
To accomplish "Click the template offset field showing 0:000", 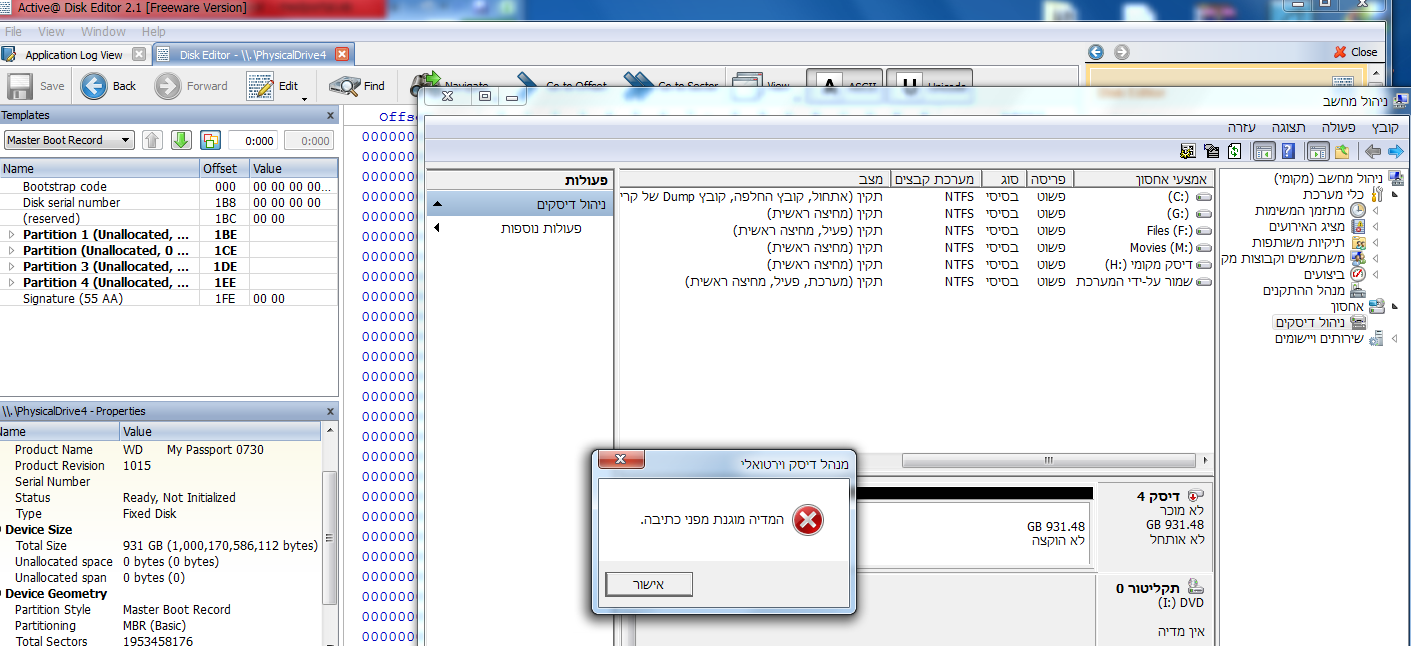I will click(253, 141).
